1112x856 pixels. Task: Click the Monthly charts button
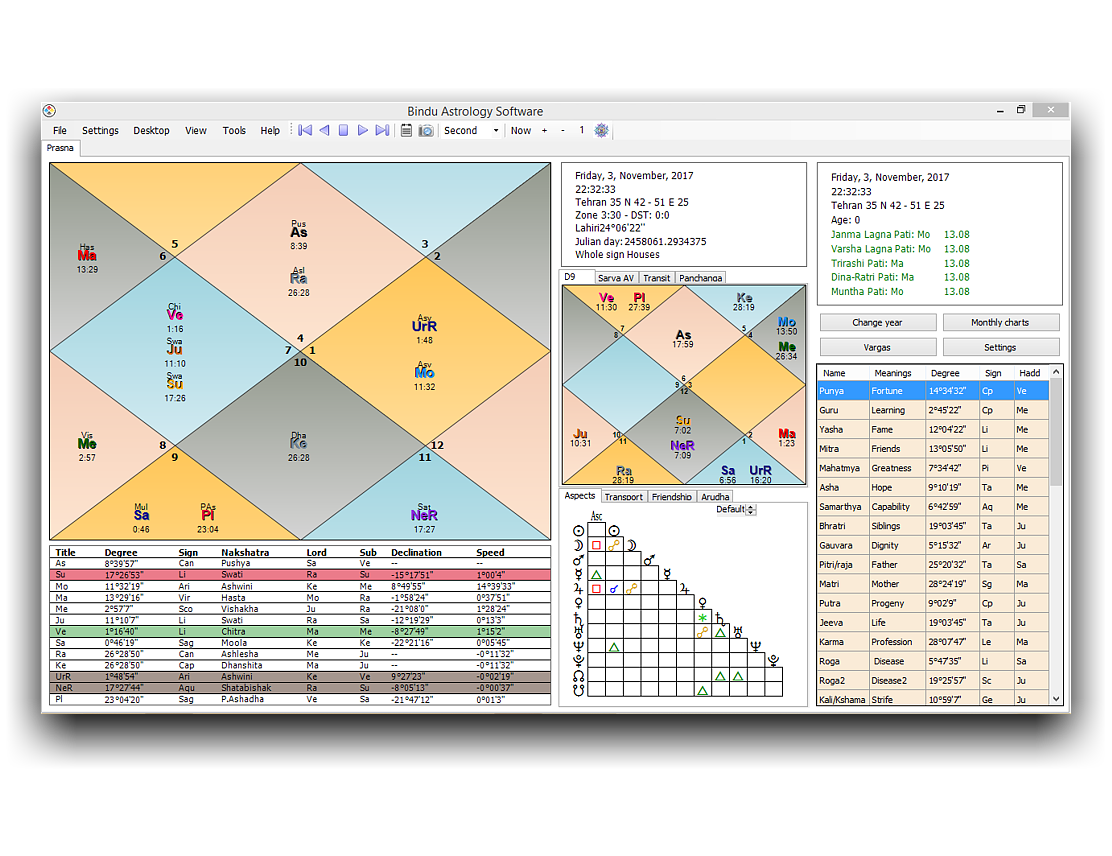1000,323
